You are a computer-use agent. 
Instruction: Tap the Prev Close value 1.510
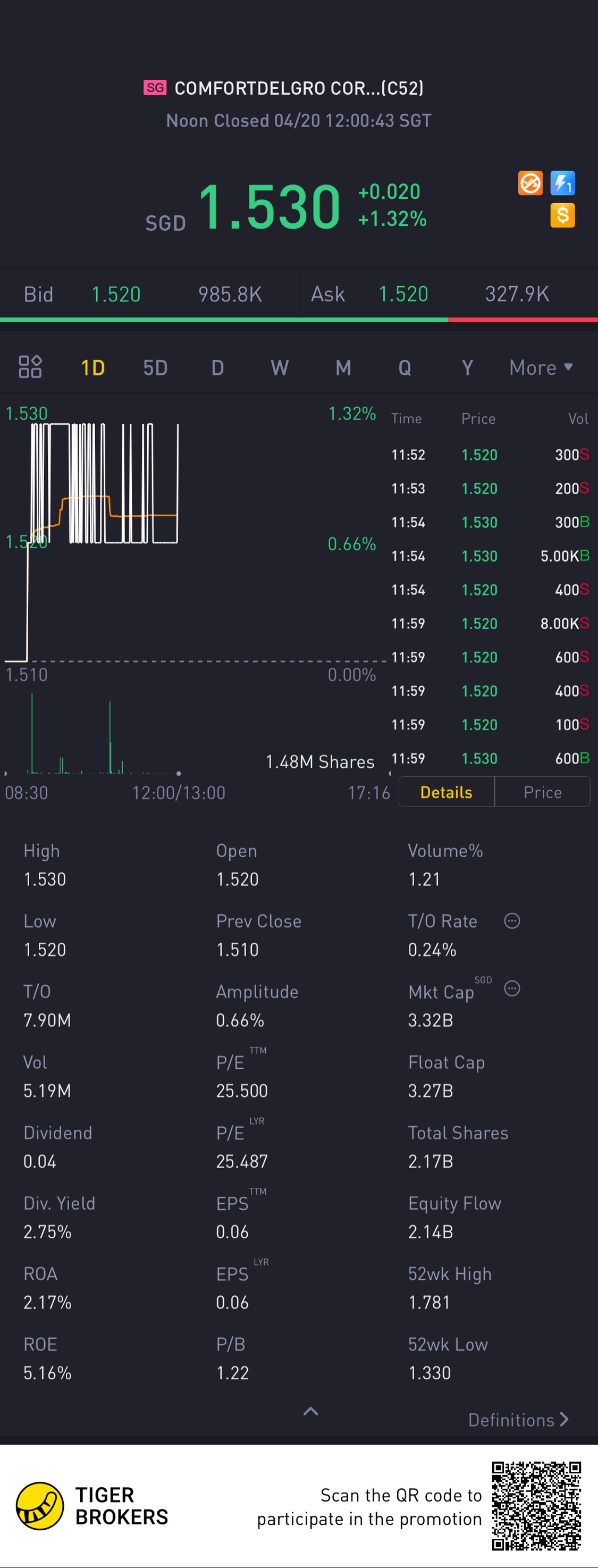[237, 950]
